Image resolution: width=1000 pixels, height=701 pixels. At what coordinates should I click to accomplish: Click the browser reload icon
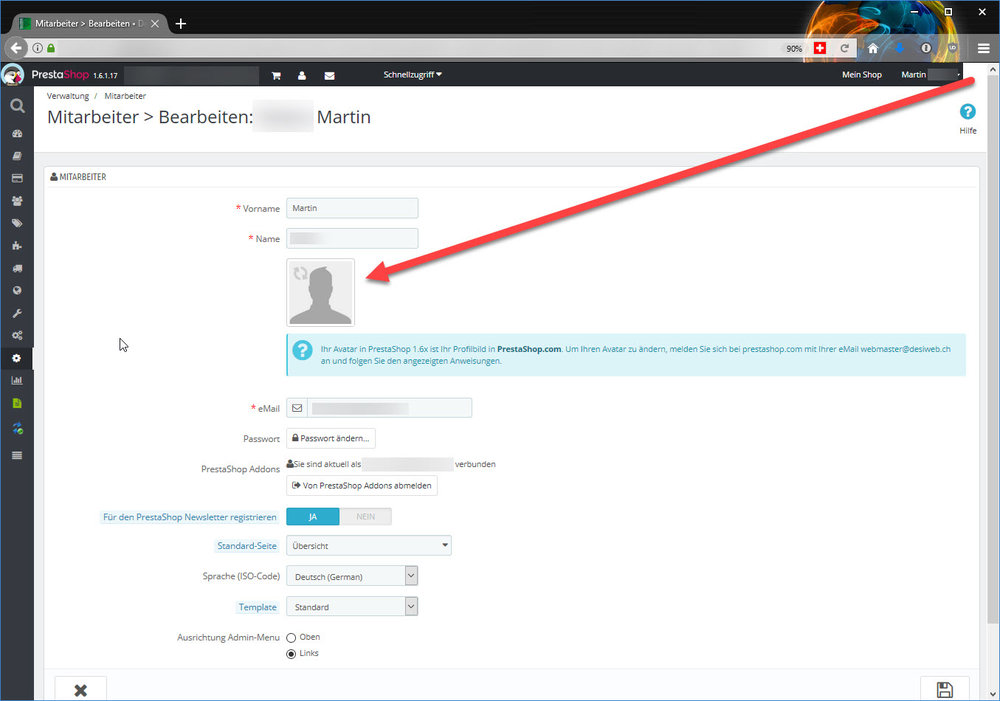click(844, 48)
